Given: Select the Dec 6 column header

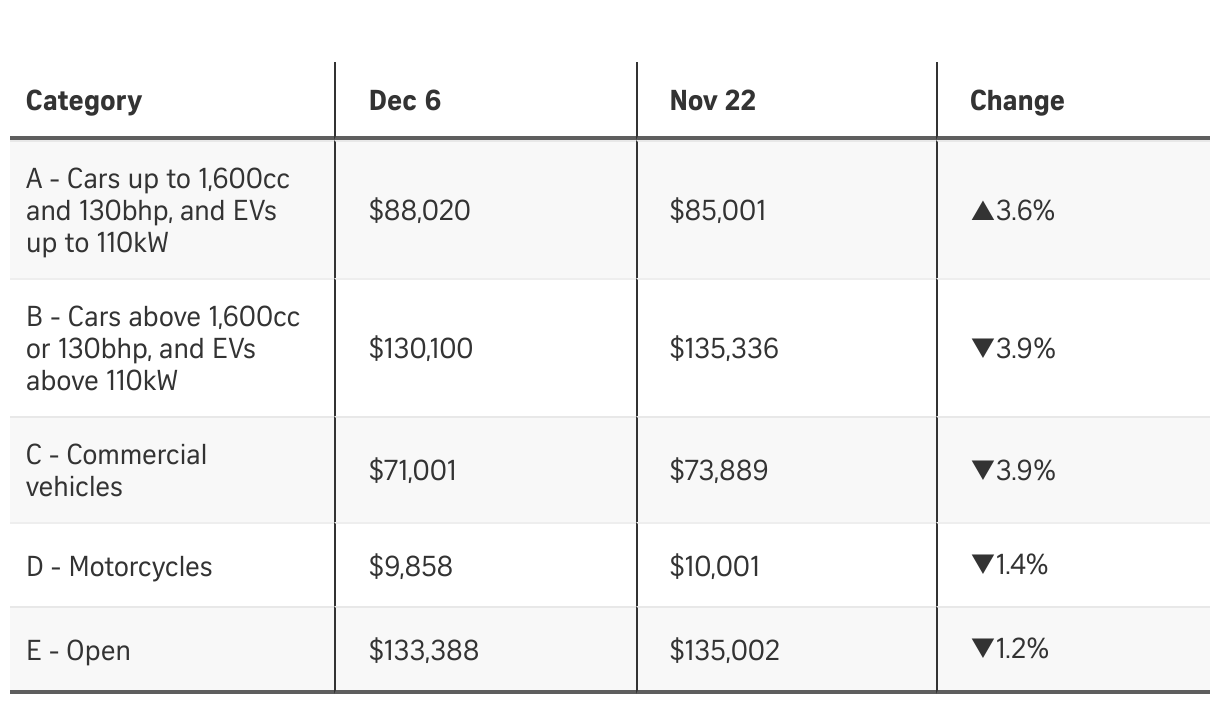Looking at the screenshot, I should coord(405,101).
